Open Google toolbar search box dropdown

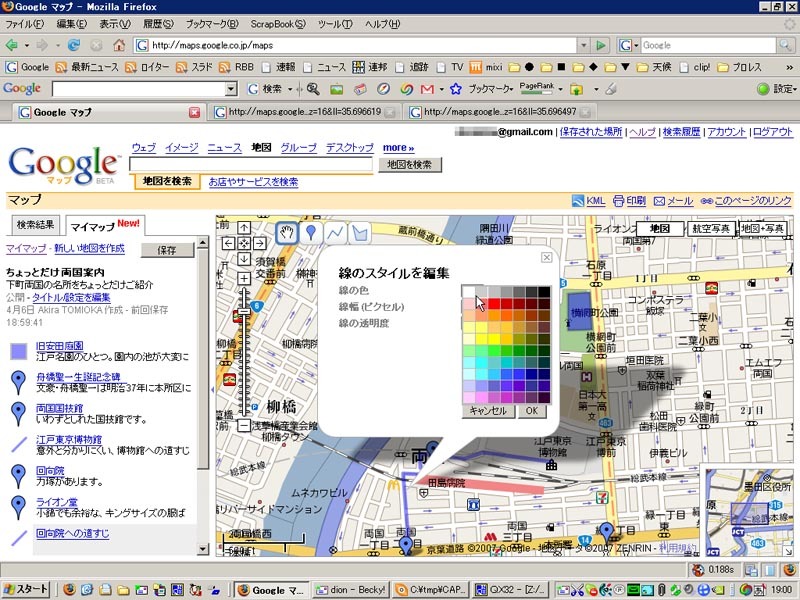(231, 89)
